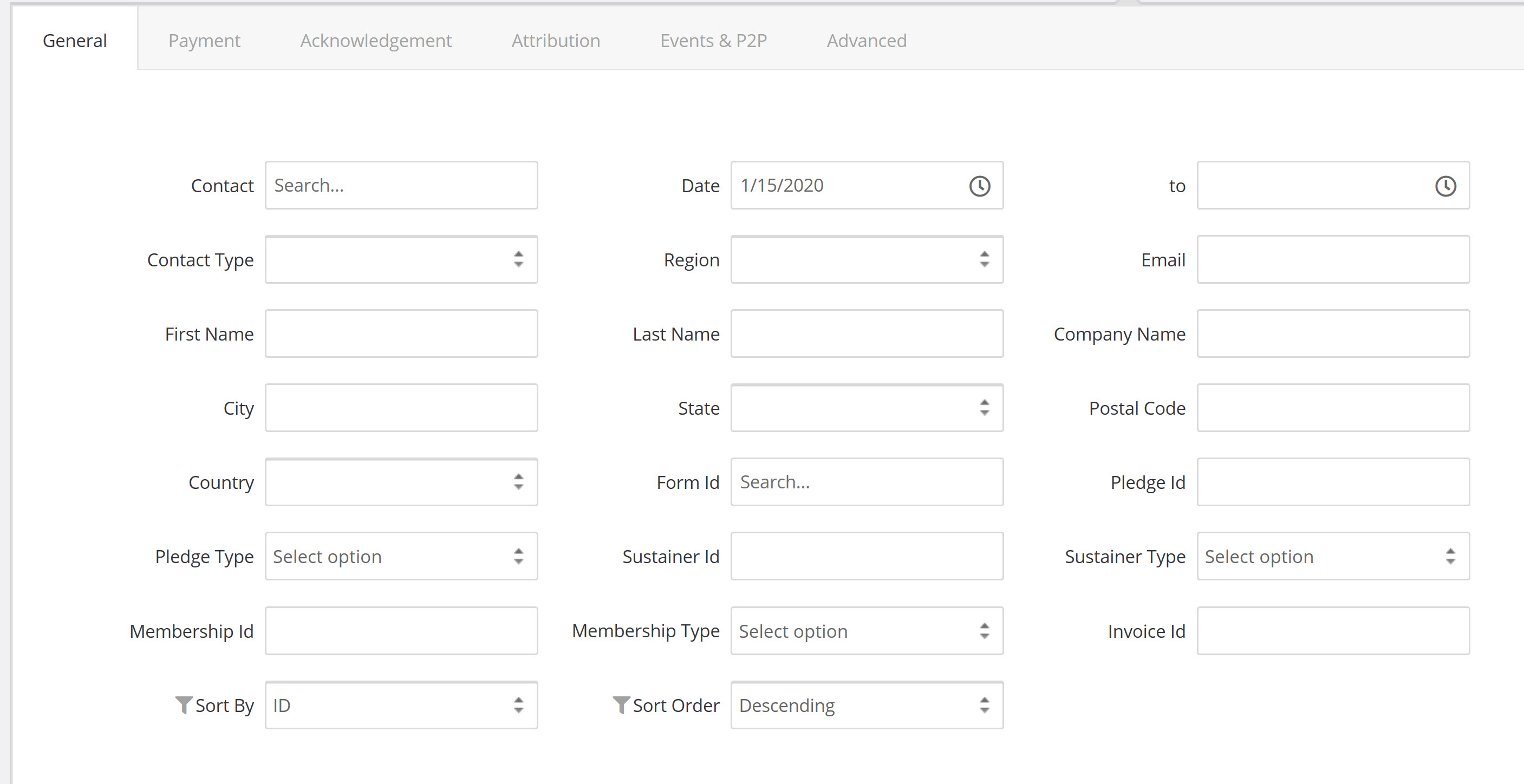Choose an option in Pledge Type dropdown

pos(401,557)
